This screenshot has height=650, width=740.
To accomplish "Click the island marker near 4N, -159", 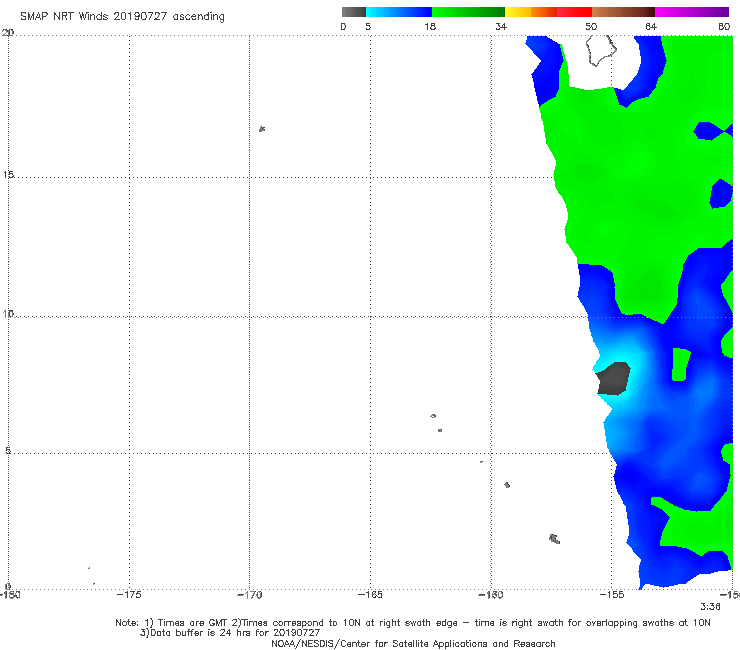I will (507, 485).
